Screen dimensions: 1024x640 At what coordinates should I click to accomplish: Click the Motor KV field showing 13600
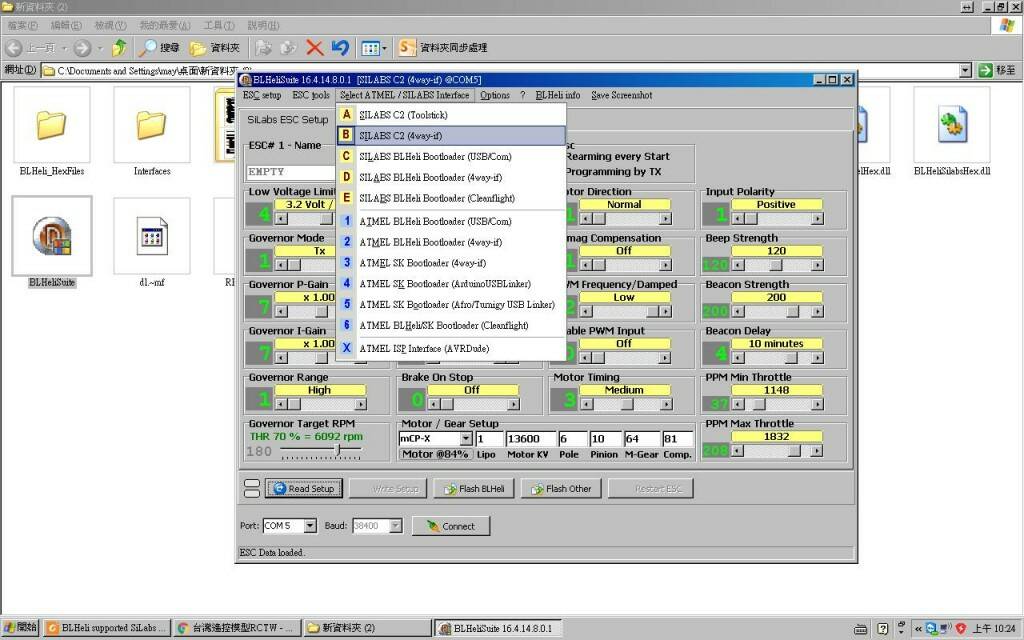point(531,439)
